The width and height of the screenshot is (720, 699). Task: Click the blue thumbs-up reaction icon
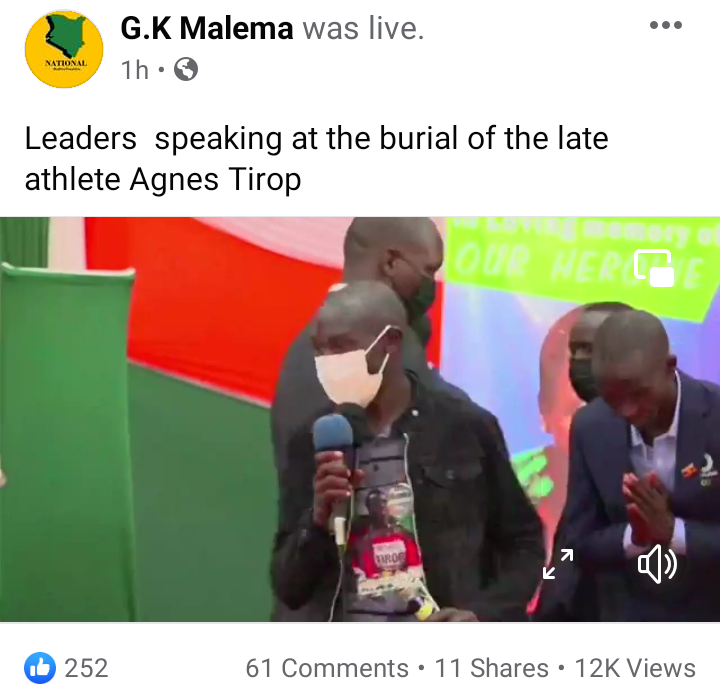coord(40,668)
